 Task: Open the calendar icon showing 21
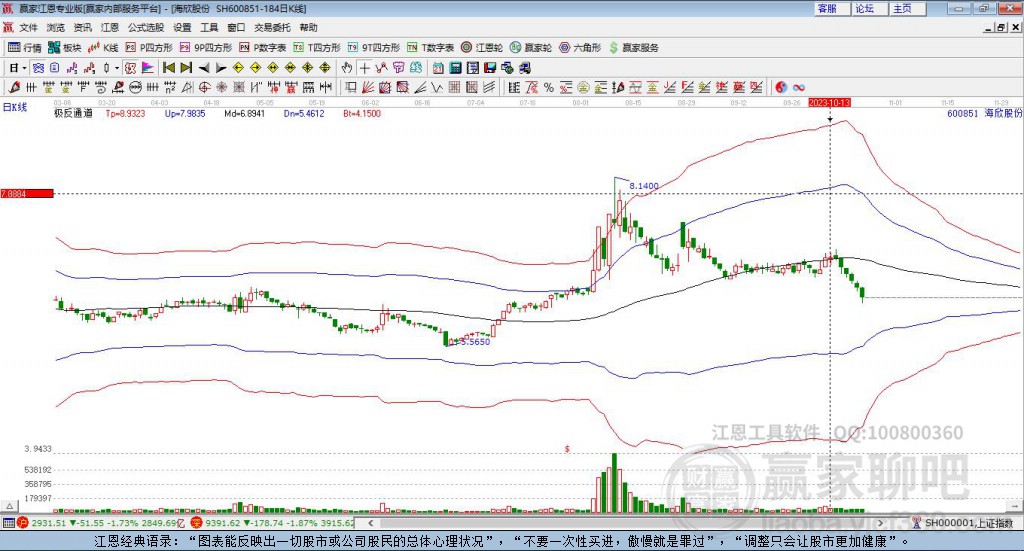point(438,68)
